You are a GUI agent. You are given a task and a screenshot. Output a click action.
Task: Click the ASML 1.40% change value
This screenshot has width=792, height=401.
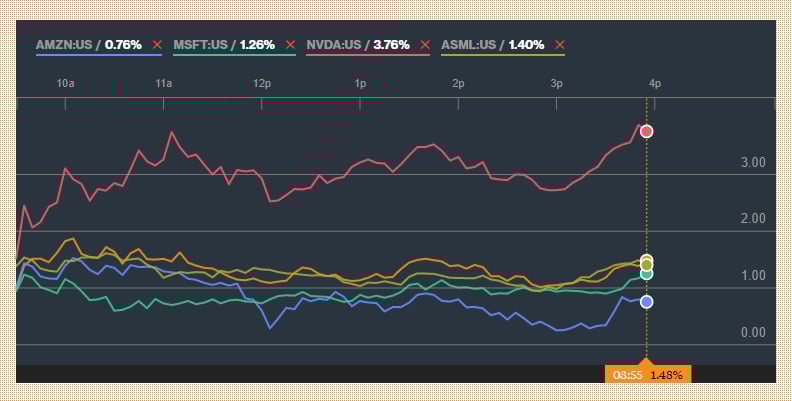tap(526, 45)
